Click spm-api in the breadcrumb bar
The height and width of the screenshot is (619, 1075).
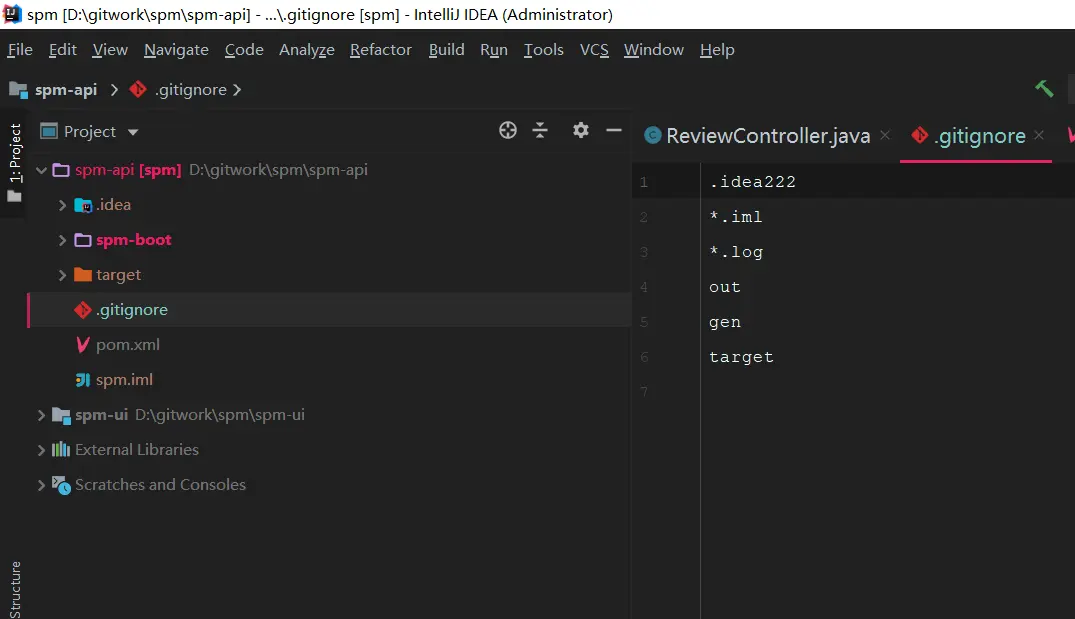[66, 90]
